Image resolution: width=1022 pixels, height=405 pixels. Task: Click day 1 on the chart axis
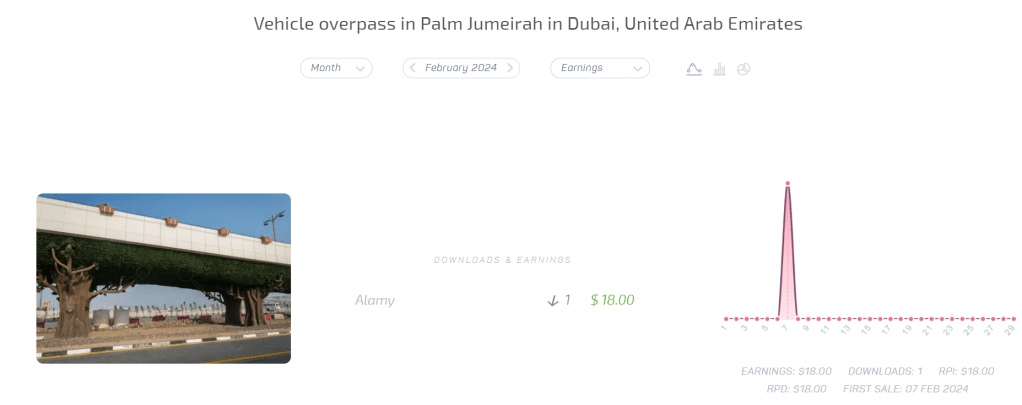pos(725,327)
